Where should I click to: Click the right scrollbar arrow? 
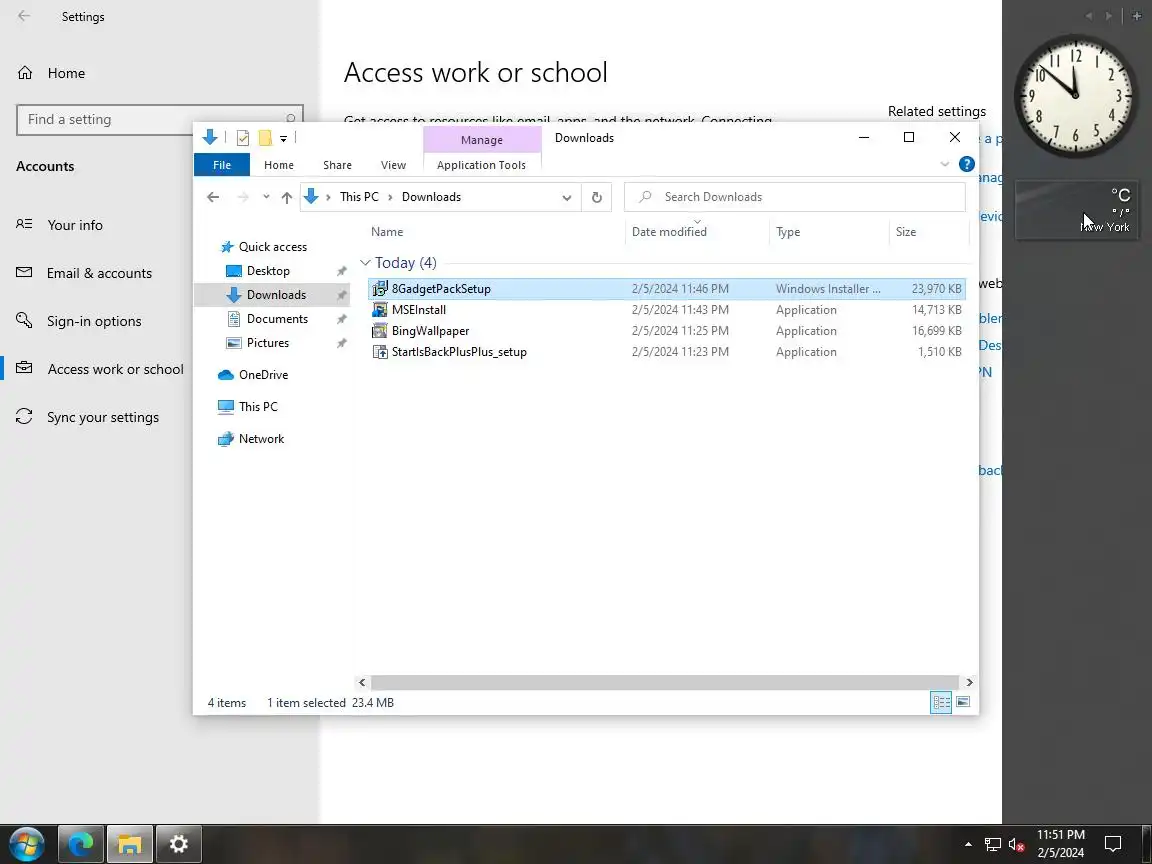click(969, 683)
